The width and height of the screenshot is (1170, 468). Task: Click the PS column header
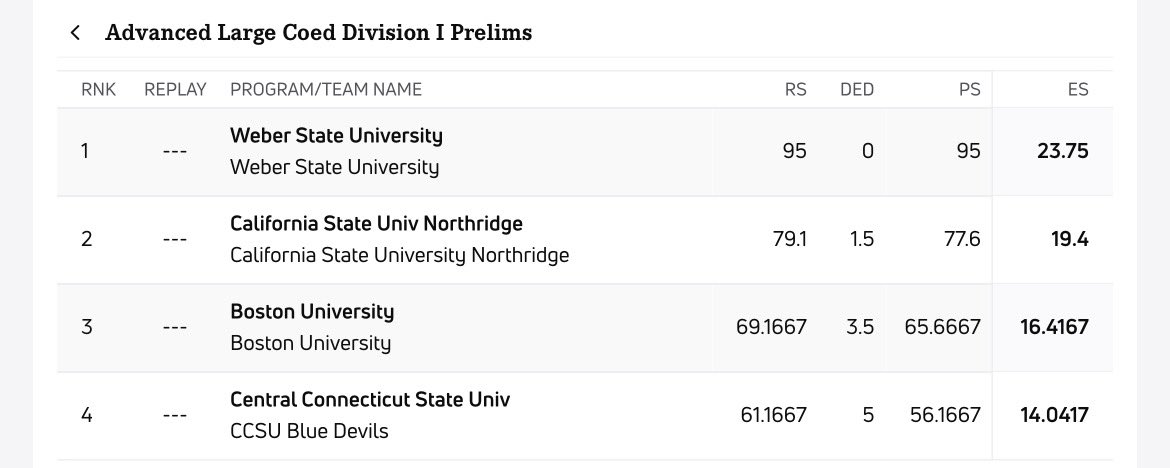pos(969,89)
